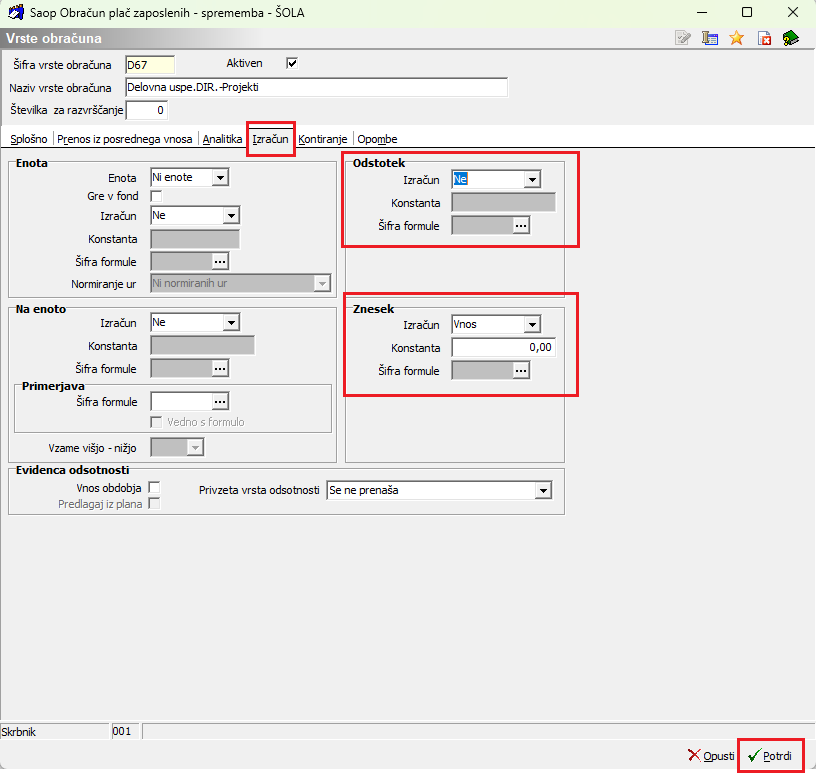Click the Naziv vrste obračuna field
This screenshot has height=777, width=816.
316,87
